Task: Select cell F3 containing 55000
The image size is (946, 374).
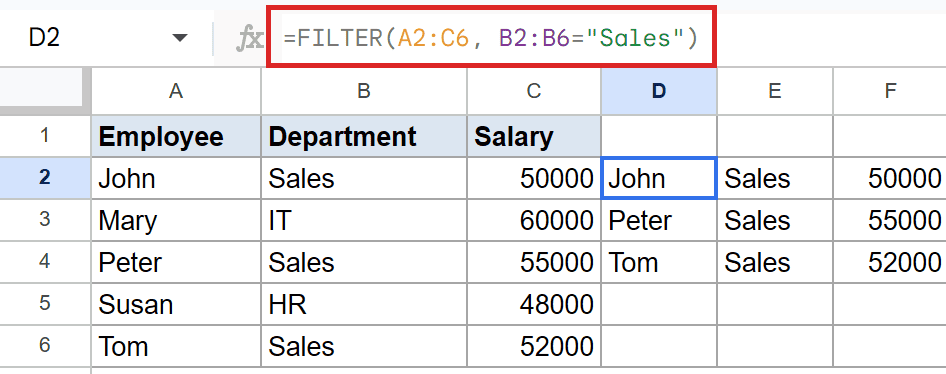Action: [890, 220]
